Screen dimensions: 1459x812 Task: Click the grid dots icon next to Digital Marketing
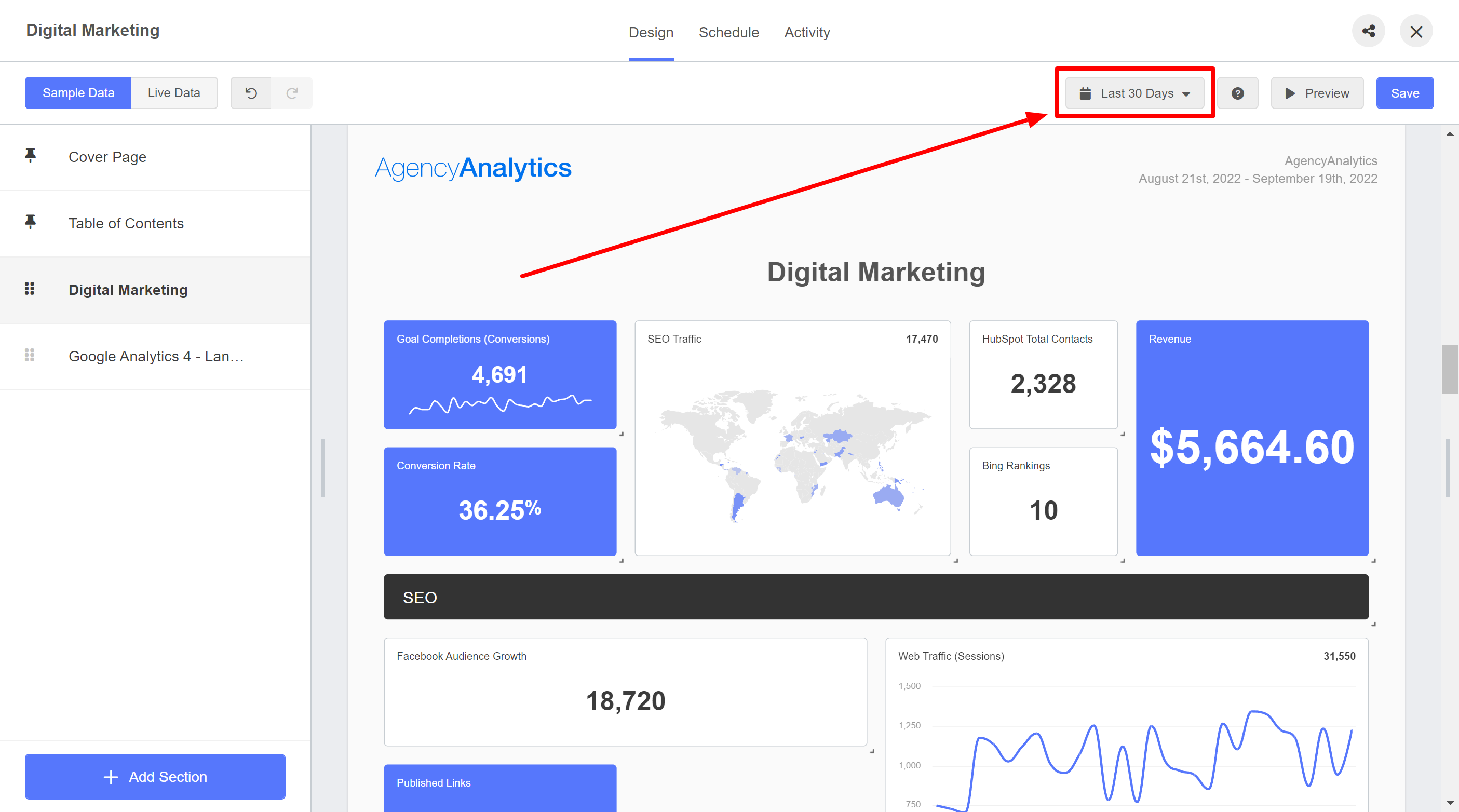(30, 289)
